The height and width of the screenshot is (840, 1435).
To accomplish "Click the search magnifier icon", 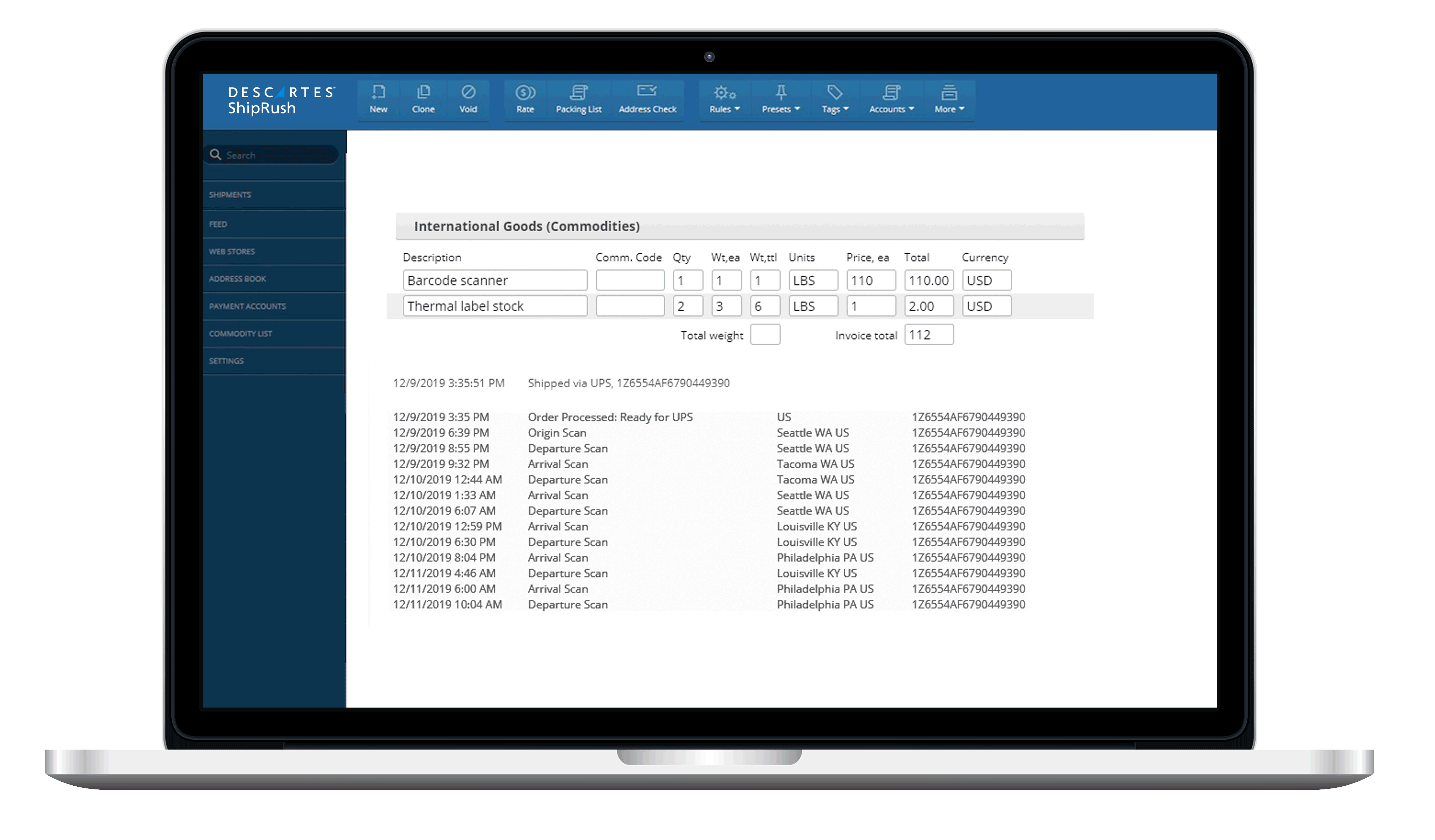I will [x=215, y=154].
